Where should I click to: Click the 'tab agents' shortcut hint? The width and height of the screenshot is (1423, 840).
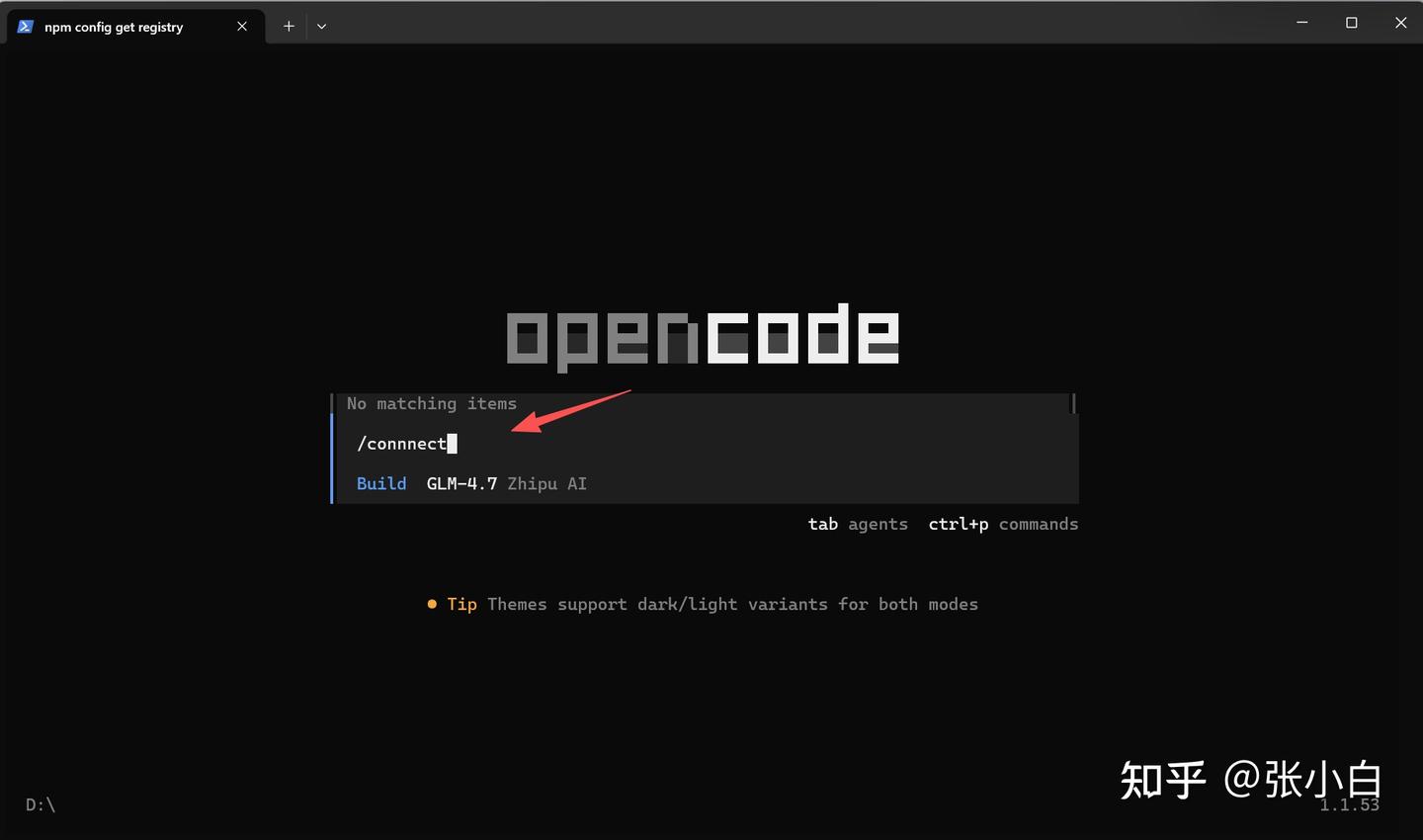(x=858, y=524)
